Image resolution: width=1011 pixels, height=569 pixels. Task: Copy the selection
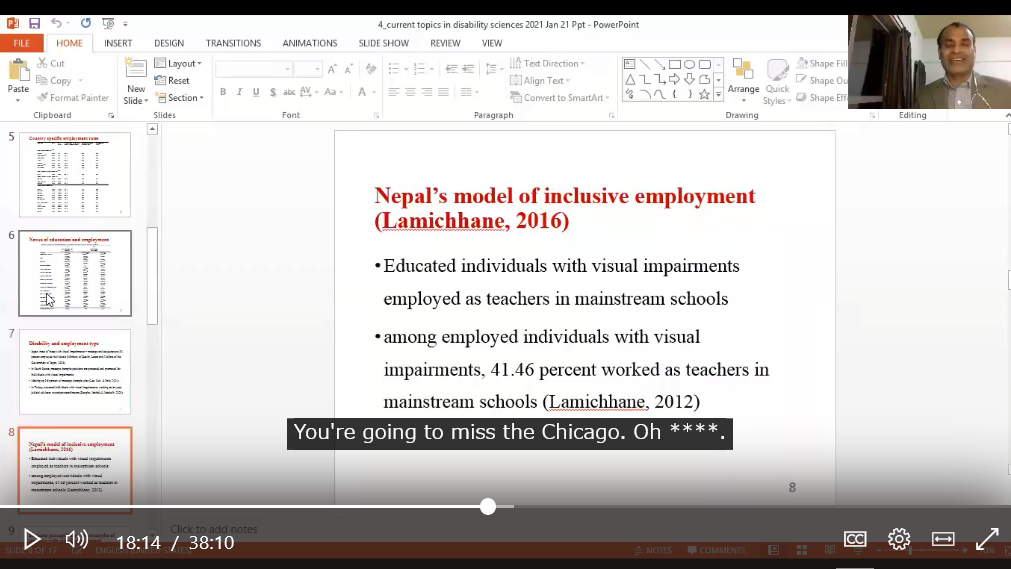[59, 81]
